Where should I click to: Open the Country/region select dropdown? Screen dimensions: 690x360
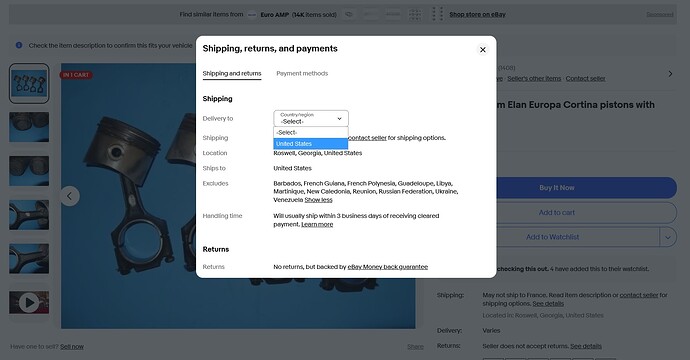pos(311,118)
